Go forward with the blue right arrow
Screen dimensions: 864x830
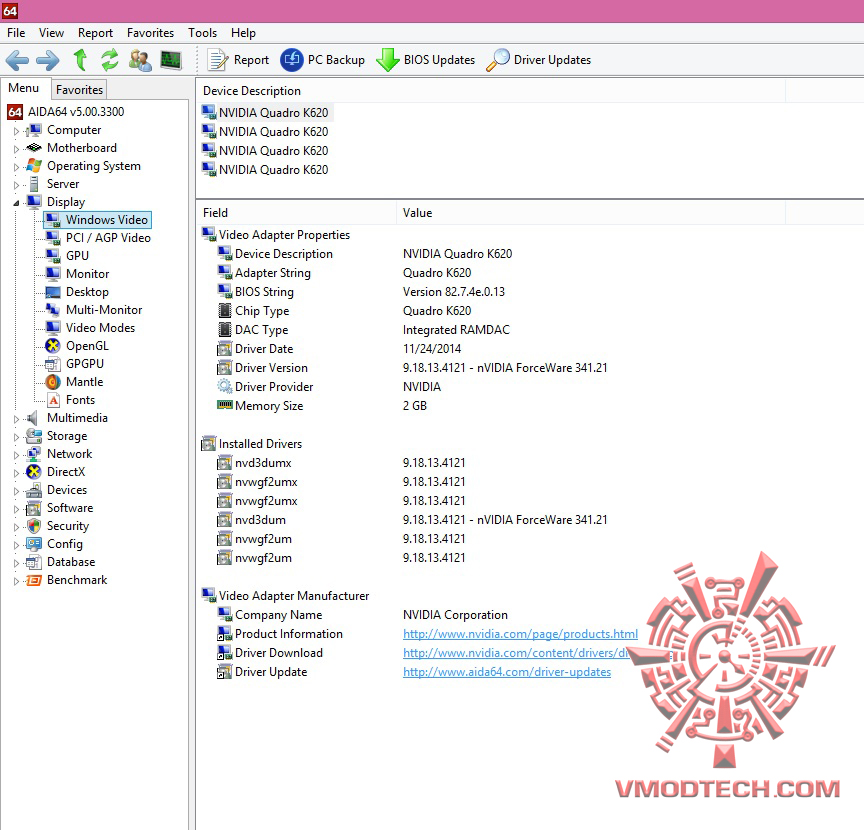click(x=47, y=60)
